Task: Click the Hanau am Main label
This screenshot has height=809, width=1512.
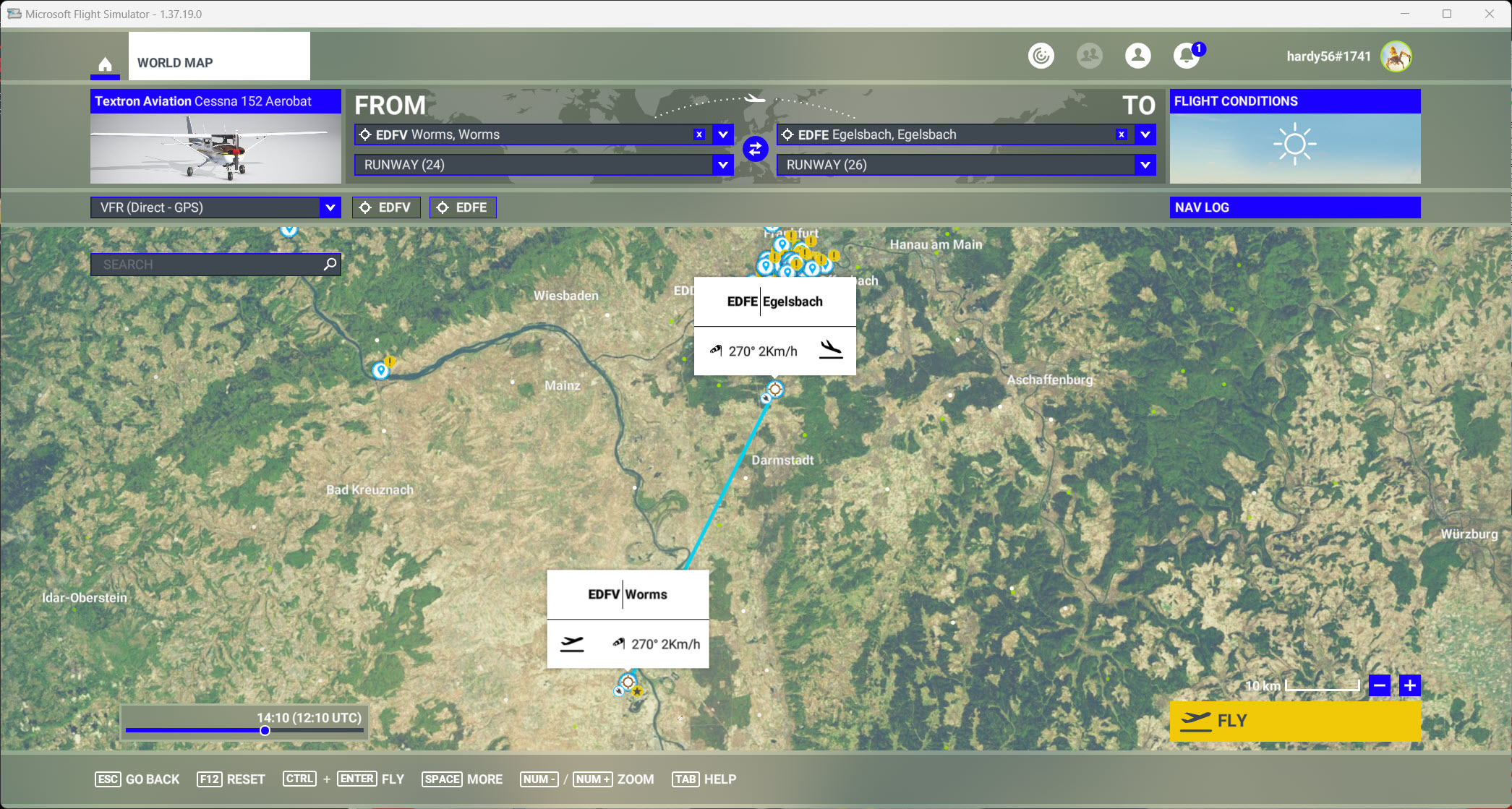Action: click(936, 244)
